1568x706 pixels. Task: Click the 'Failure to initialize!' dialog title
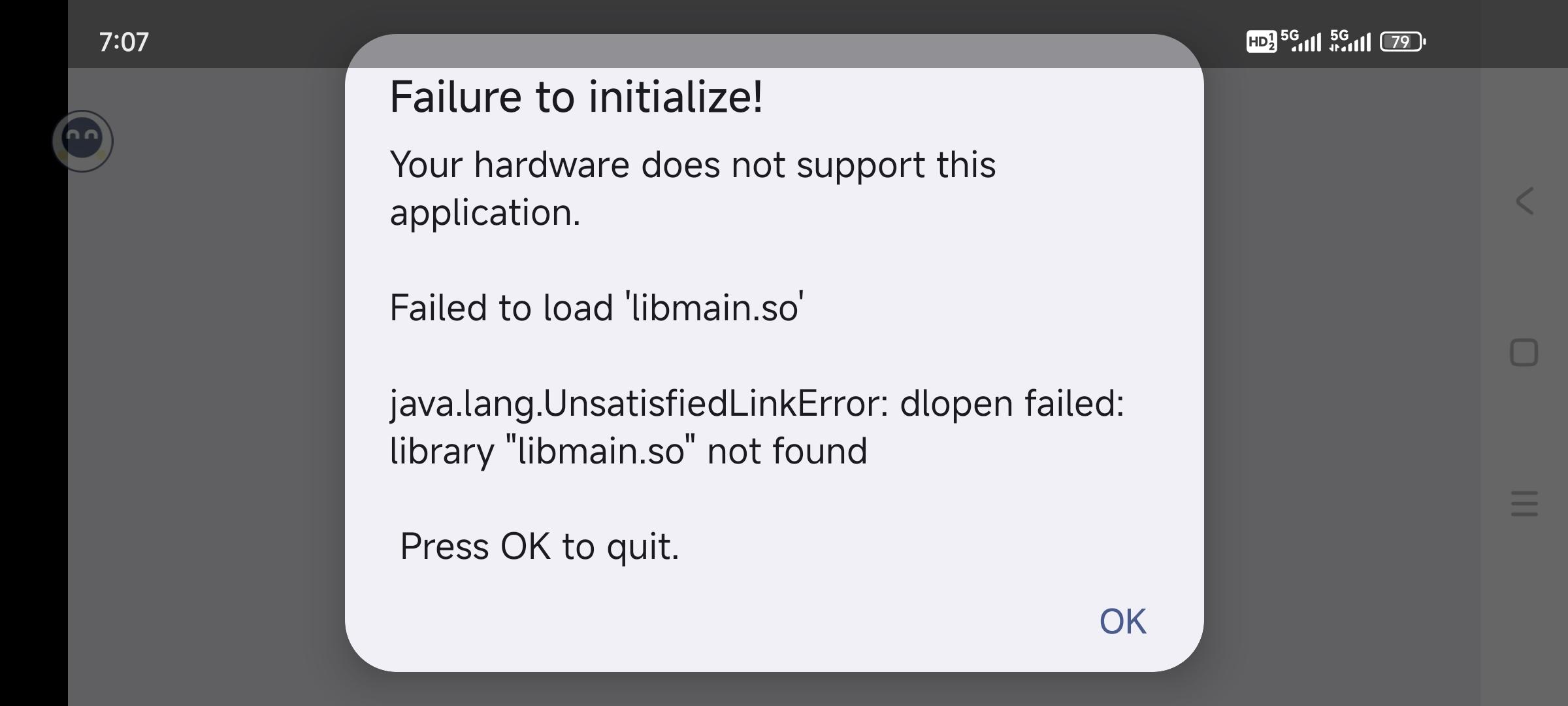576,97
